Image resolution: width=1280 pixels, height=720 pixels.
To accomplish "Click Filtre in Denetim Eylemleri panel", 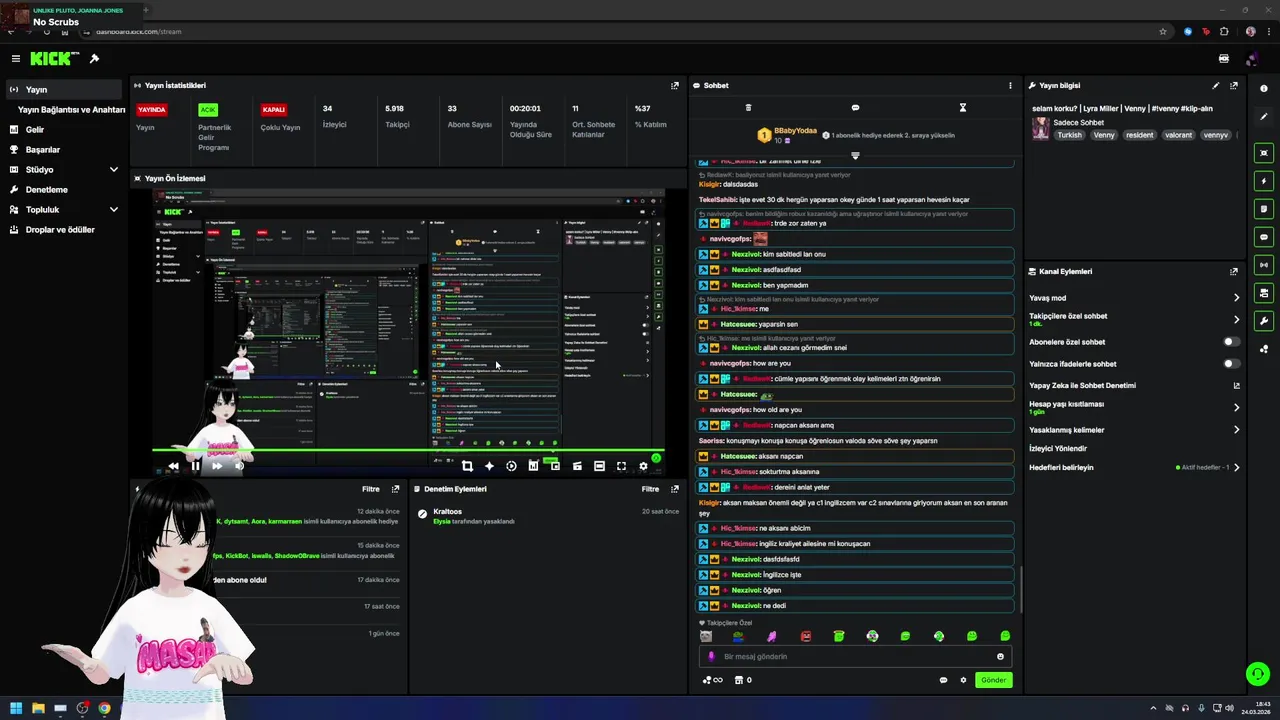I will click(x=650, y=489).
